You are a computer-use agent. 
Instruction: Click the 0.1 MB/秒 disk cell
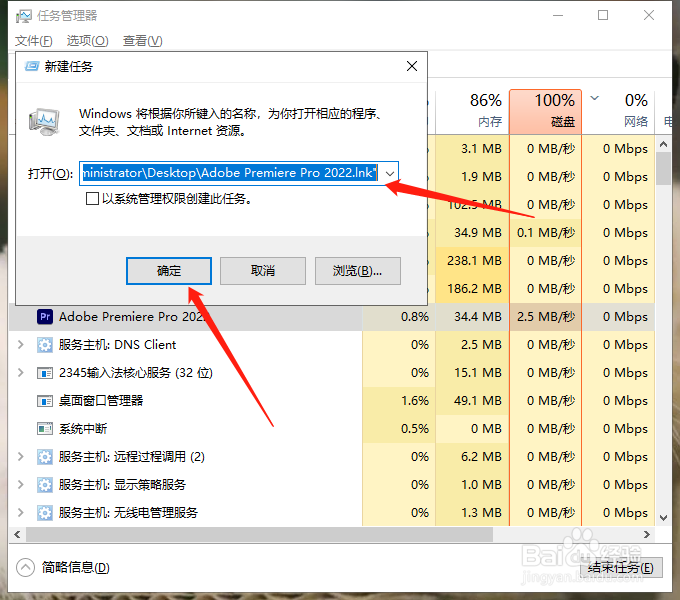tap(546, 233)
